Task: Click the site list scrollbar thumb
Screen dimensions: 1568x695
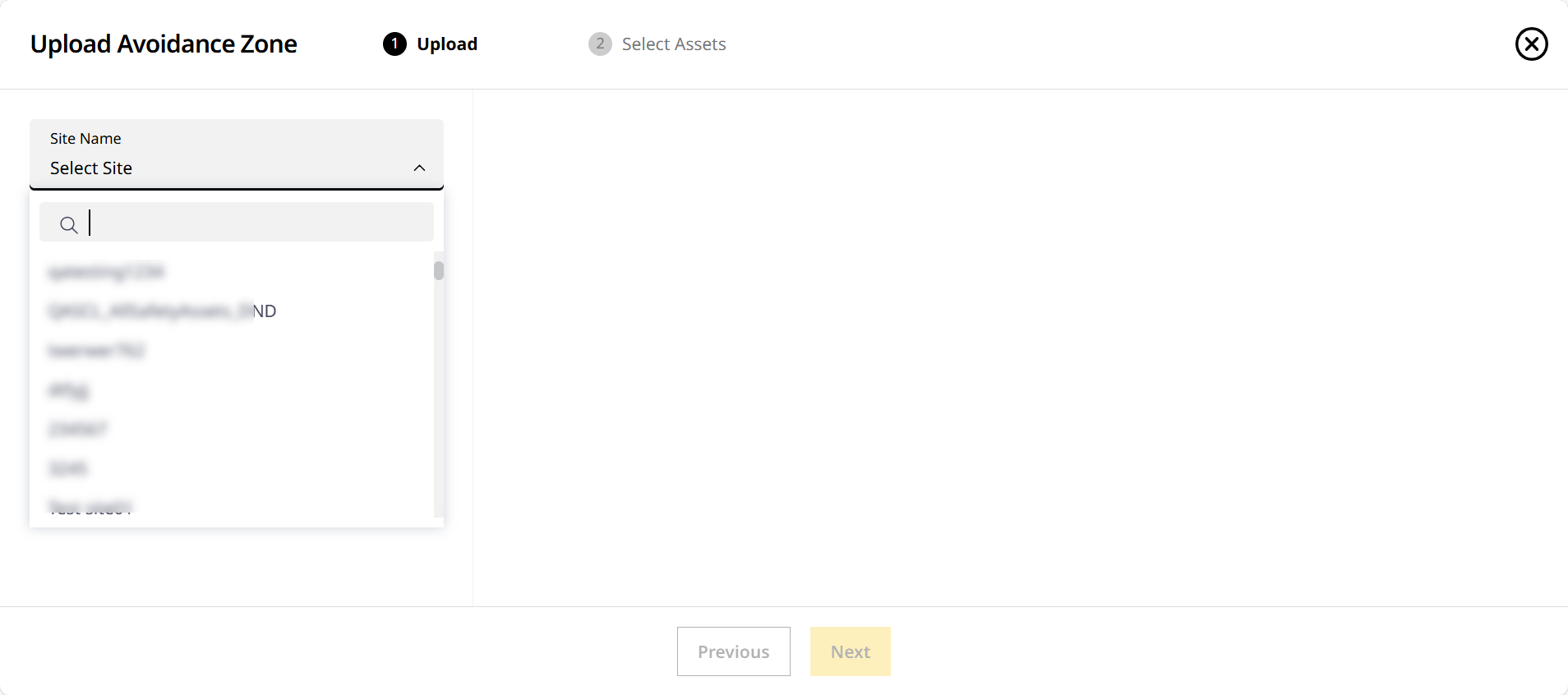Action: [439, 270]
